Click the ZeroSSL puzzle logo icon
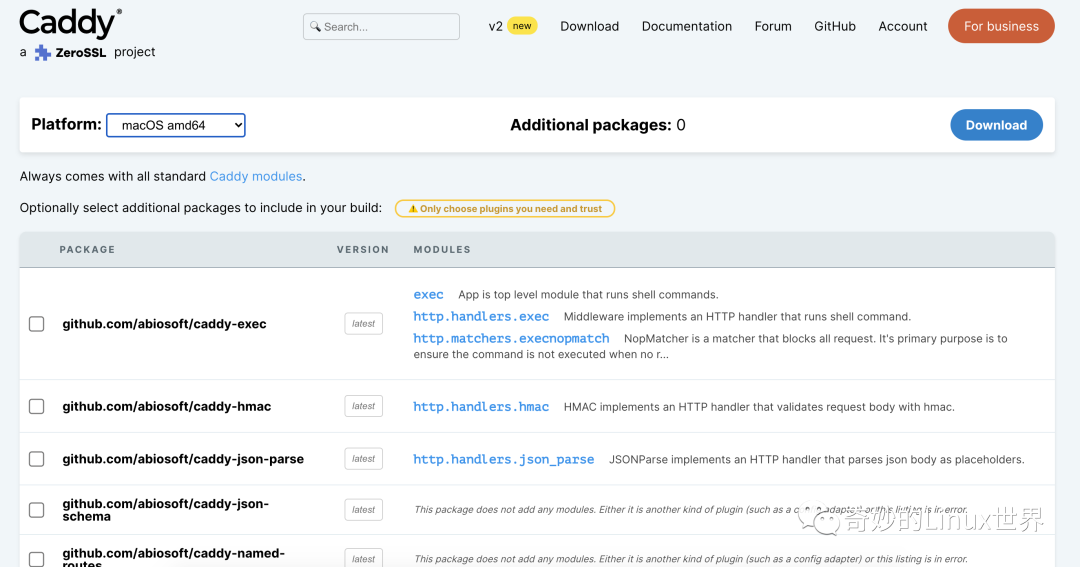1080x567 pixels. click(42, 53)
